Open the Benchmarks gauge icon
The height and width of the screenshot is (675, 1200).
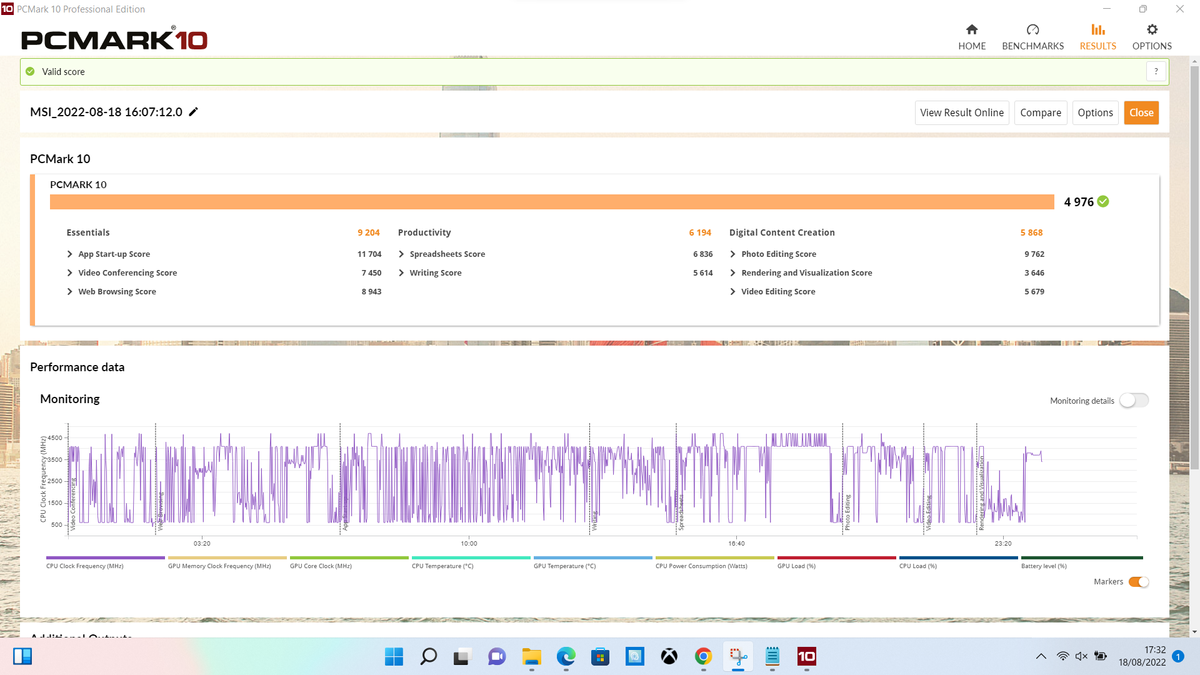1033,30
